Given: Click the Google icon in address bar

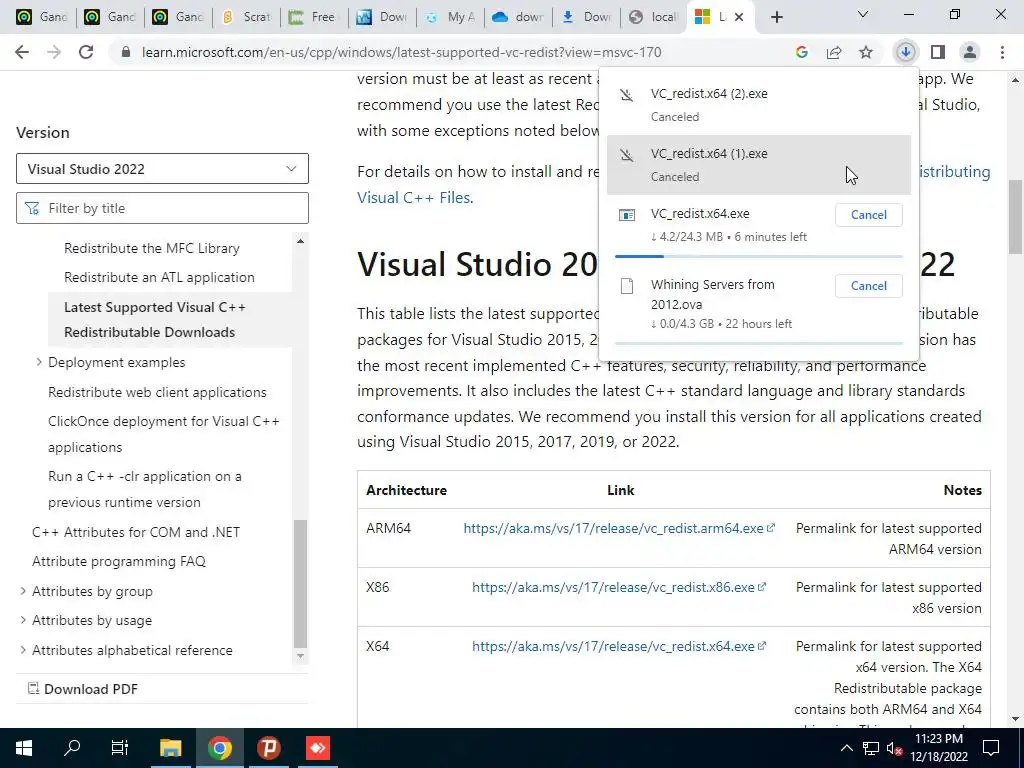Looking at the screenshot, I should tap(802, 52).
